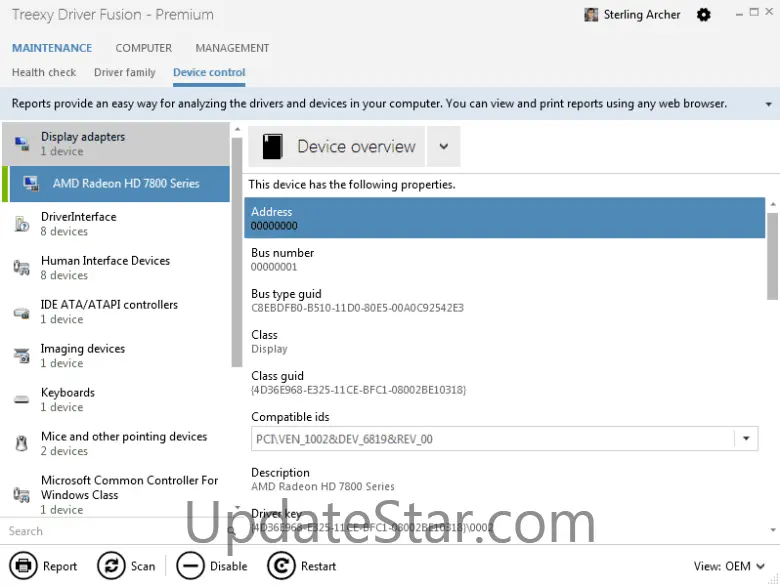Viewport: 780px width, 586px height.
Task: Click the Human Interface Devices icon
Action: coord(21,268)
